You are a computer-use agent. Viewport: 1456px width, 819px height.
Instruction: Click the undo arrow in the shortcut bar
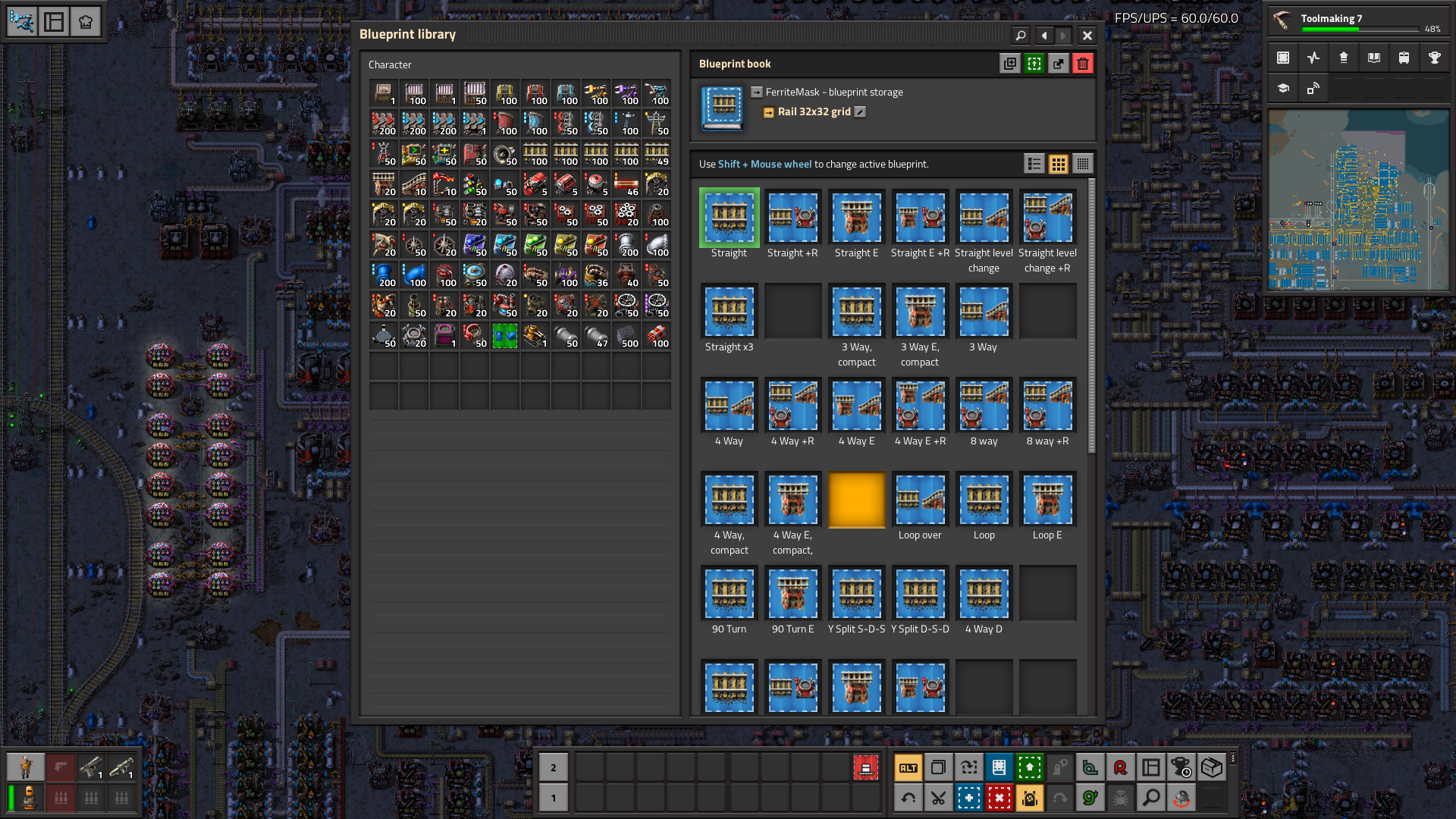point(908,798)
